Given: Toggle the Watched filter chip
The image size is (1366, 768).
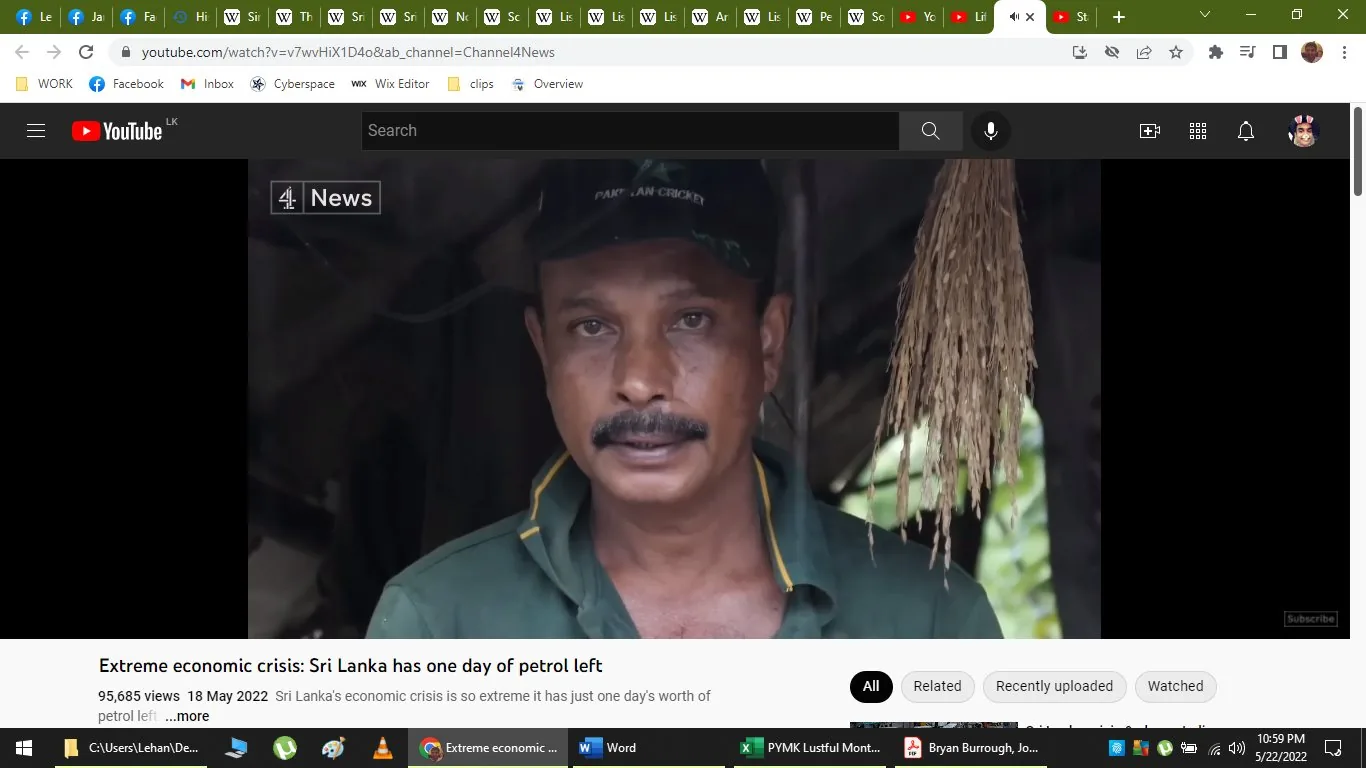Looking at the screenshot, I should (1174, 686).
